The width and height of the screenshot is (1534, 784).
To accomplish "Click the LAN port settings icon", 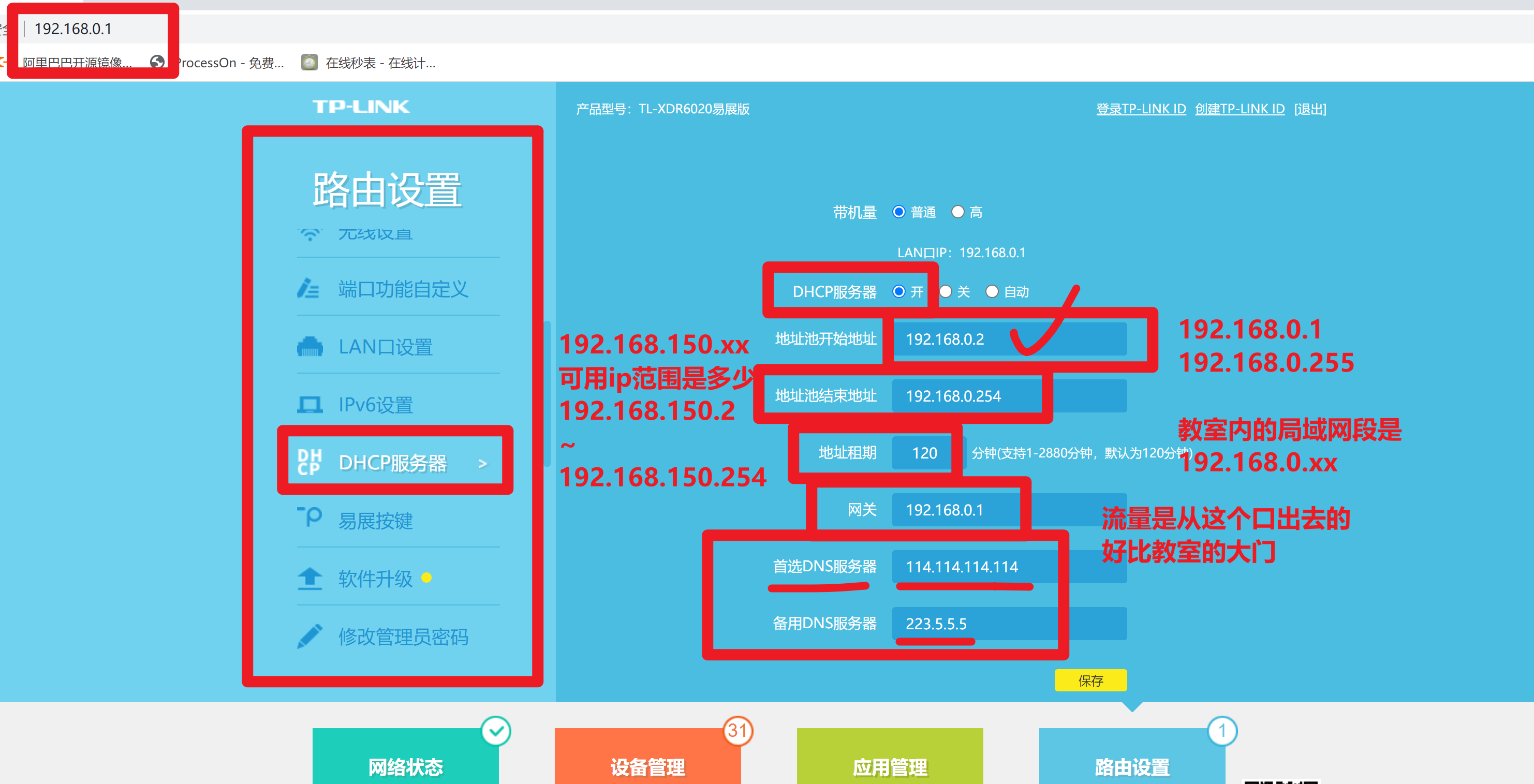I will click(x=309, y=346).
